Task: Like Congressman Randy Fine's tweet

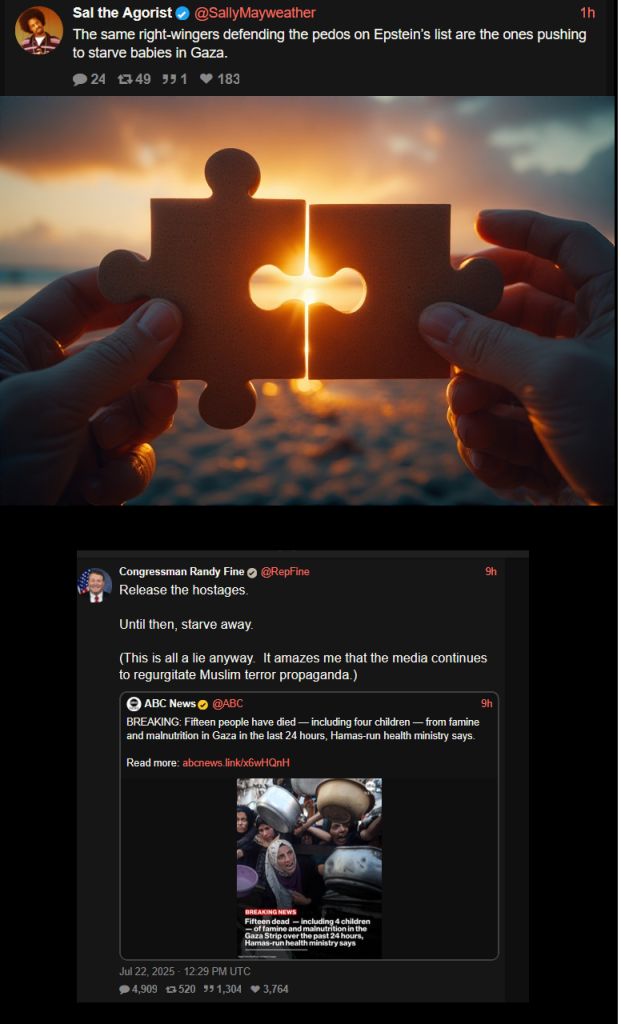Action: (255, 989)
